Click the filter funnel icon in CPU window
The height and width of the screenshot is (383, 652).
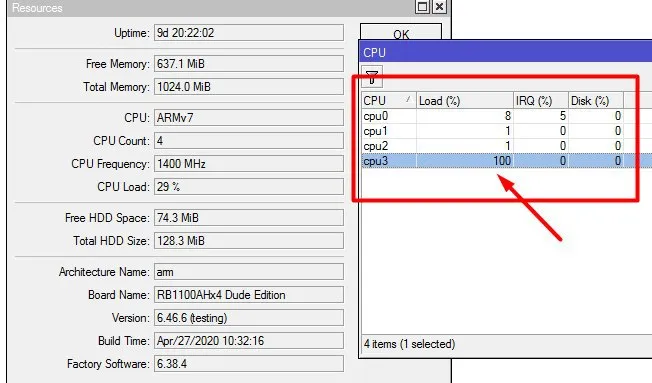point(372,77)
